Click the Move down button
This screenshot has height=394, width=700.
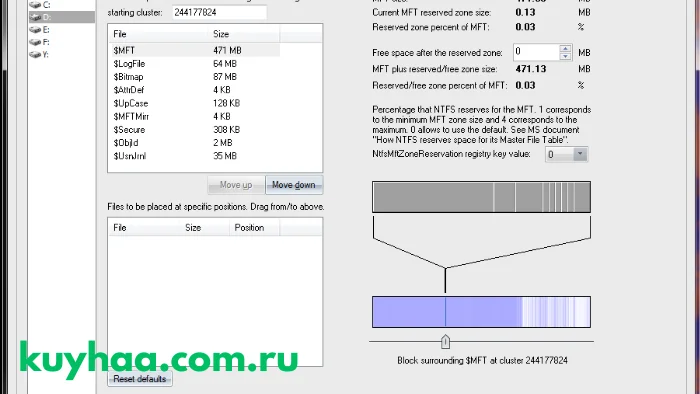pos(294,185)
